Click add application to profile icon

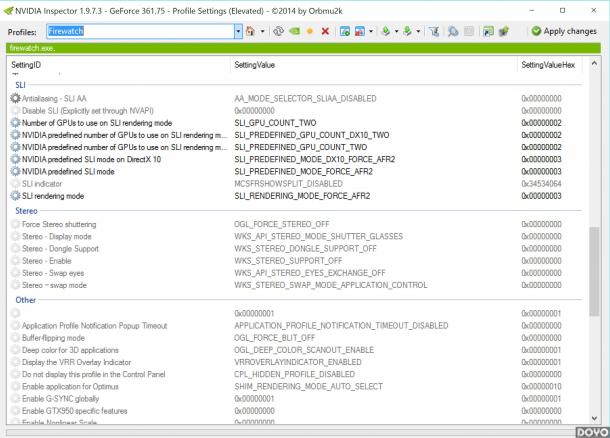(345, 31)
